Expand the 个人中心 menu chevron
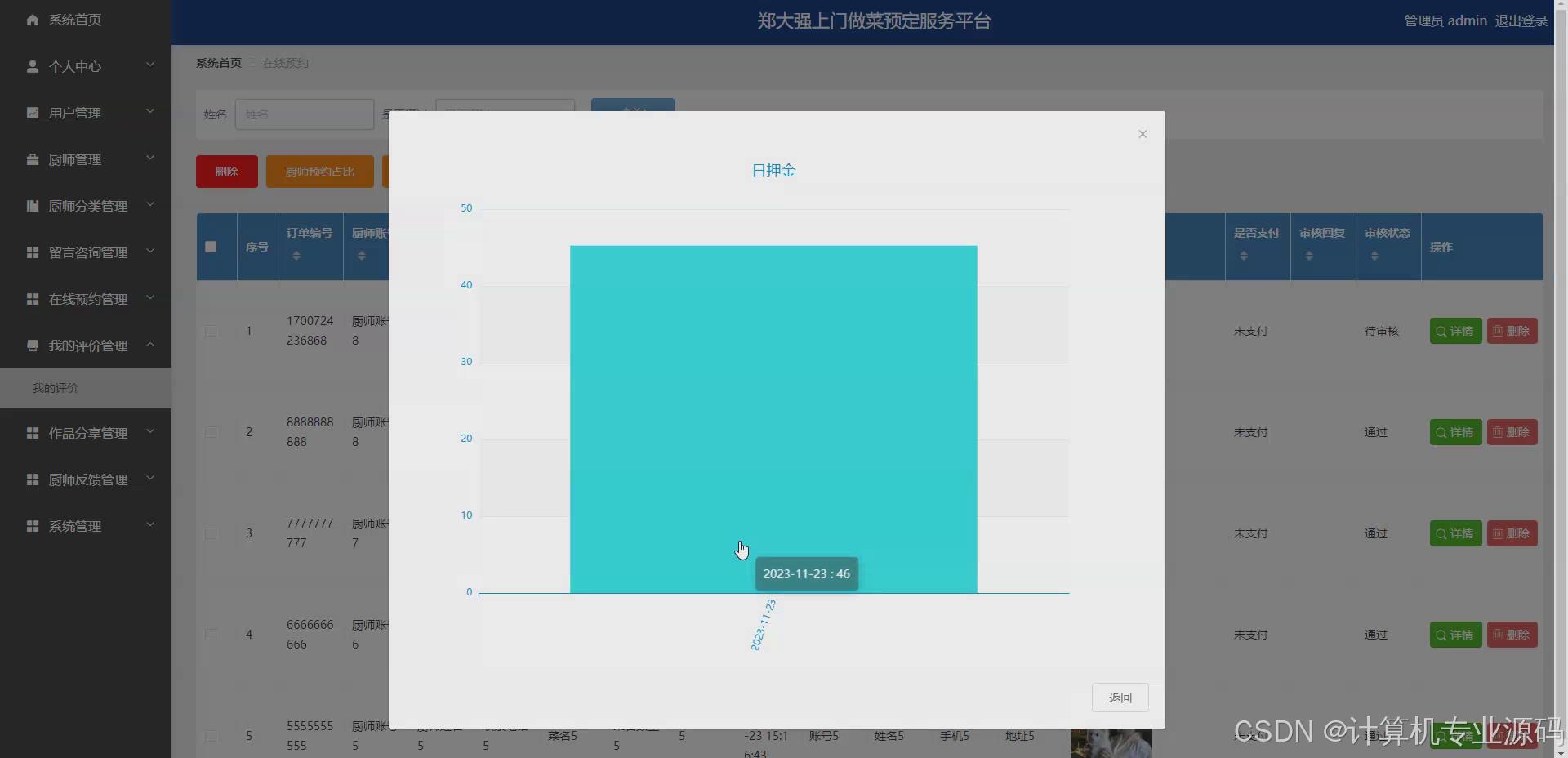Screen dimensions: 1568x758 click(x=150, y=65)
